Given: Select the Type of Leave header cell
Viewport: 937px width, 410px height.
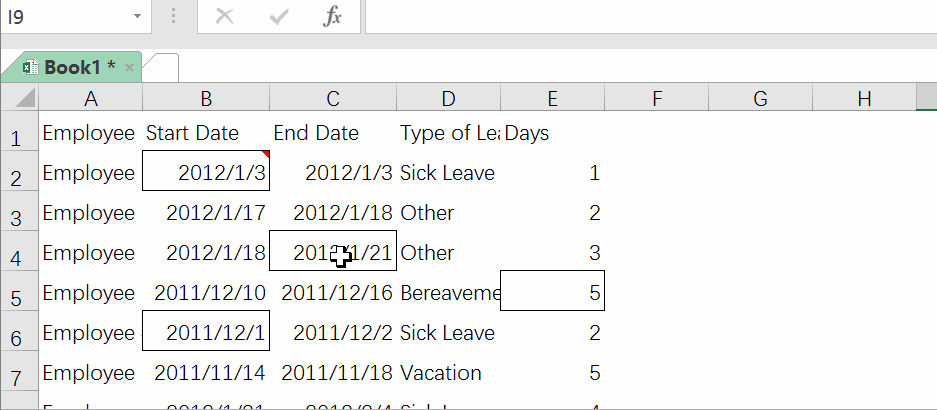Looking at the screenshot, I should [448, 133].
